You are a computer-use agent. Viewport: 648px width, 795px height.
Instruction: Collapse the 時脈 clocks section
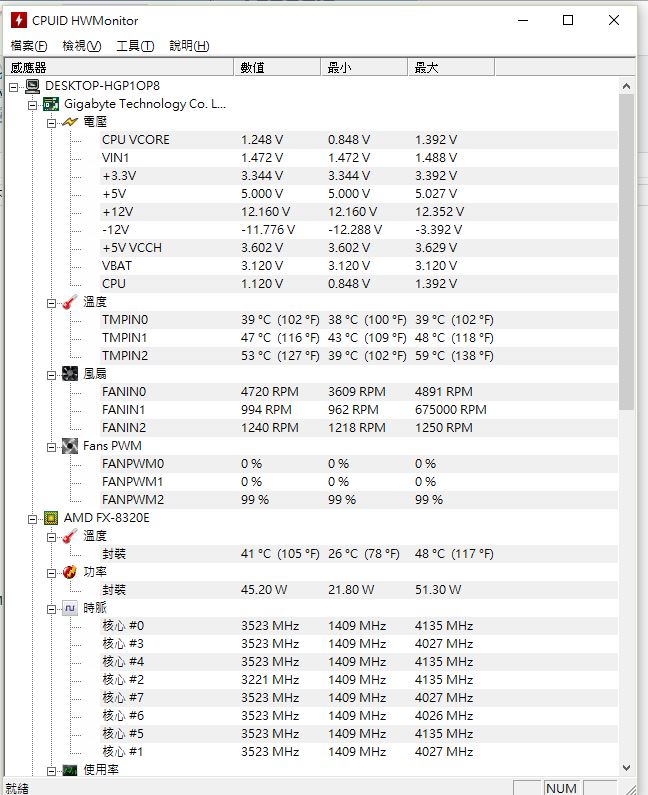coord(51,609)
